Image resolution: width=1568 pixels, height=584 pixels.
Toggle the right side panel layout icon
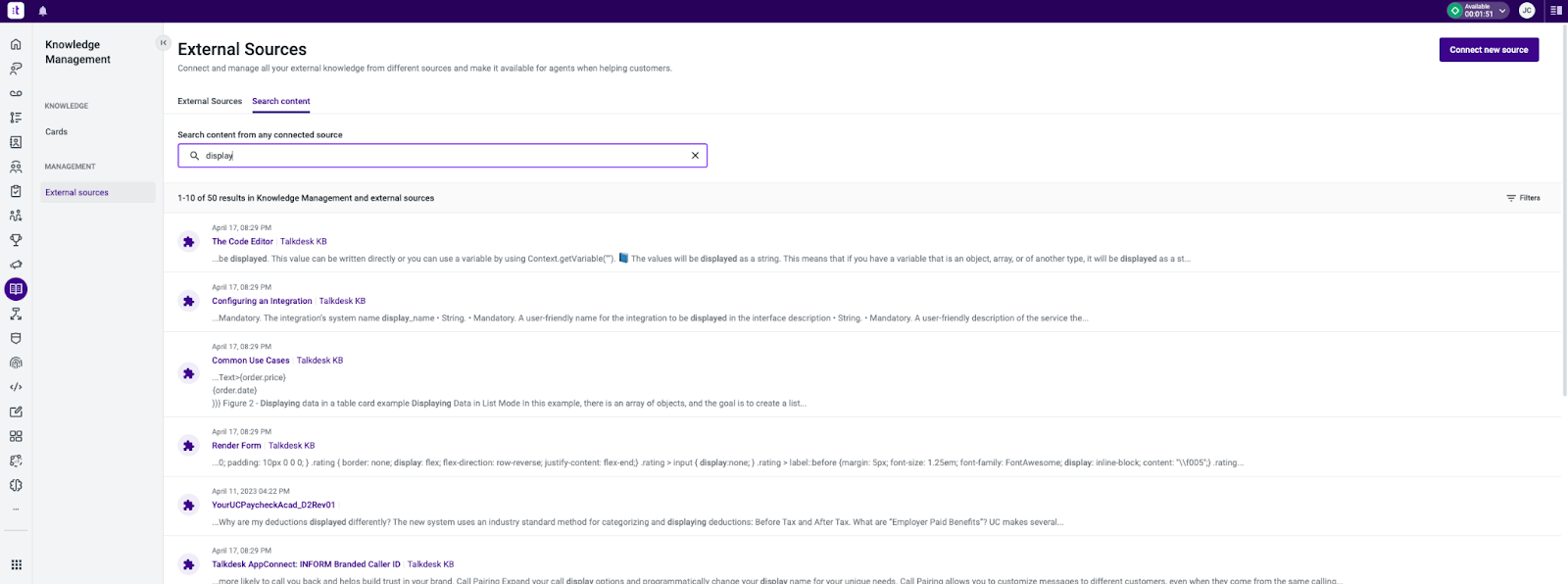click(x=1556, y=11)
